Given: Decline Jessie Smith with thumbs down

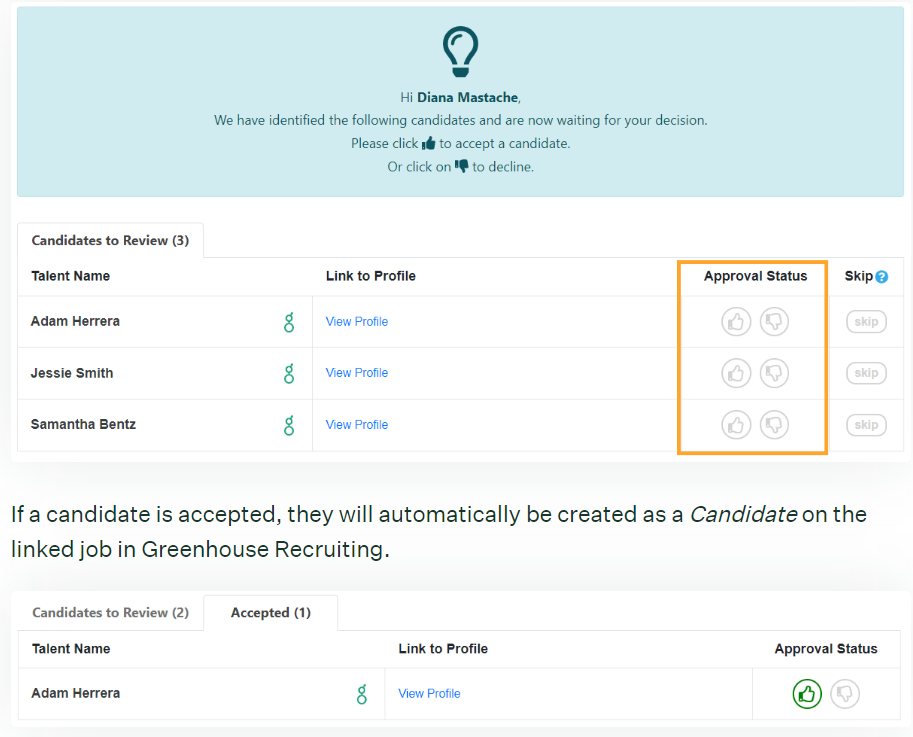Looking at the screenshot, I should (x=774, y=373).
